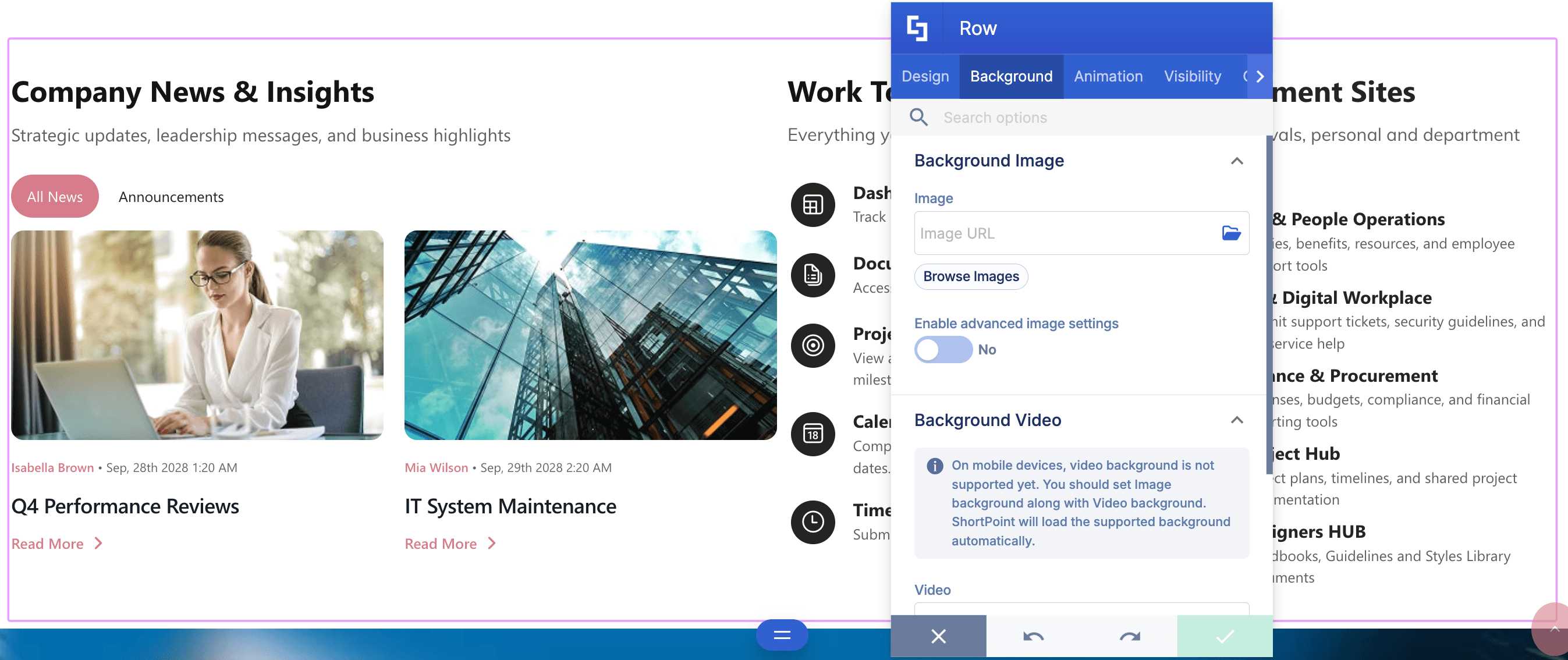1568x660 pixels.
Task: Click the 'Strategic updates, leadership messages' subtitle
Action: tap(261, 135)
